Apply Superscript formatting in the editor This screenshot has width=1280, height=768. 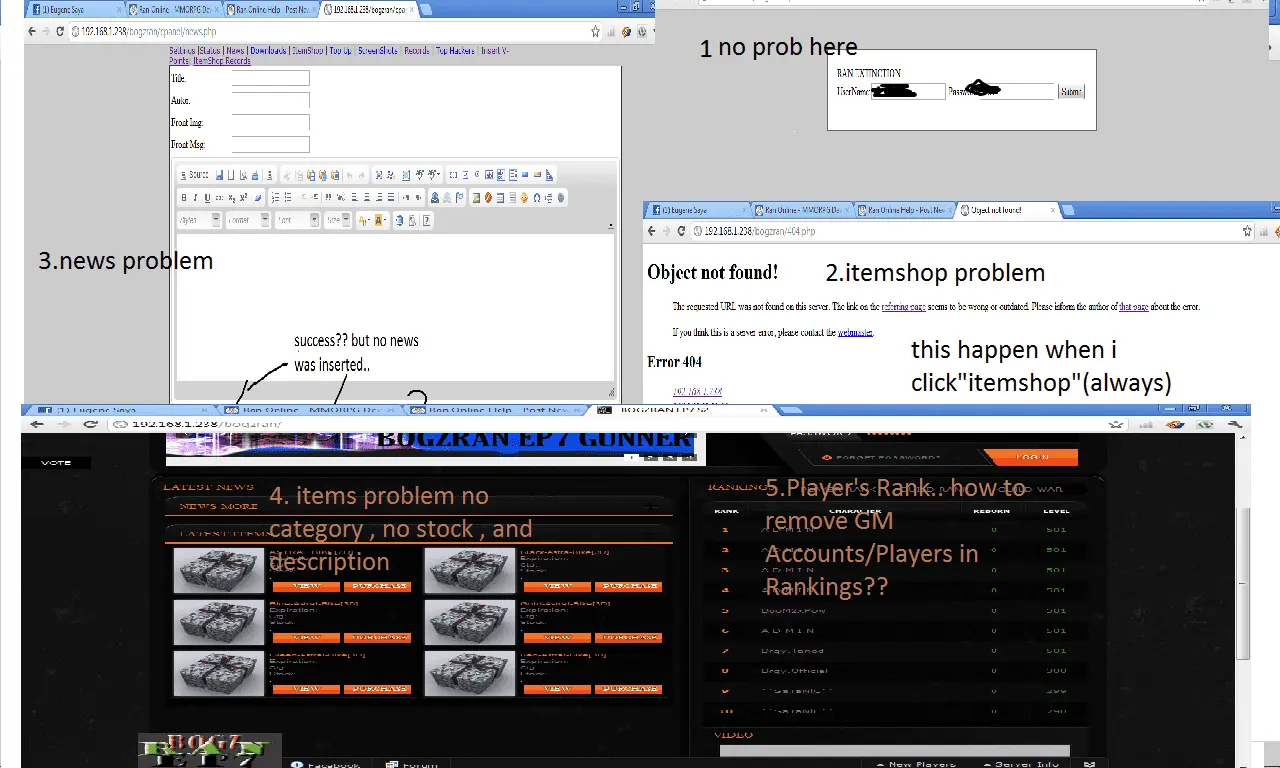(243, 197)
